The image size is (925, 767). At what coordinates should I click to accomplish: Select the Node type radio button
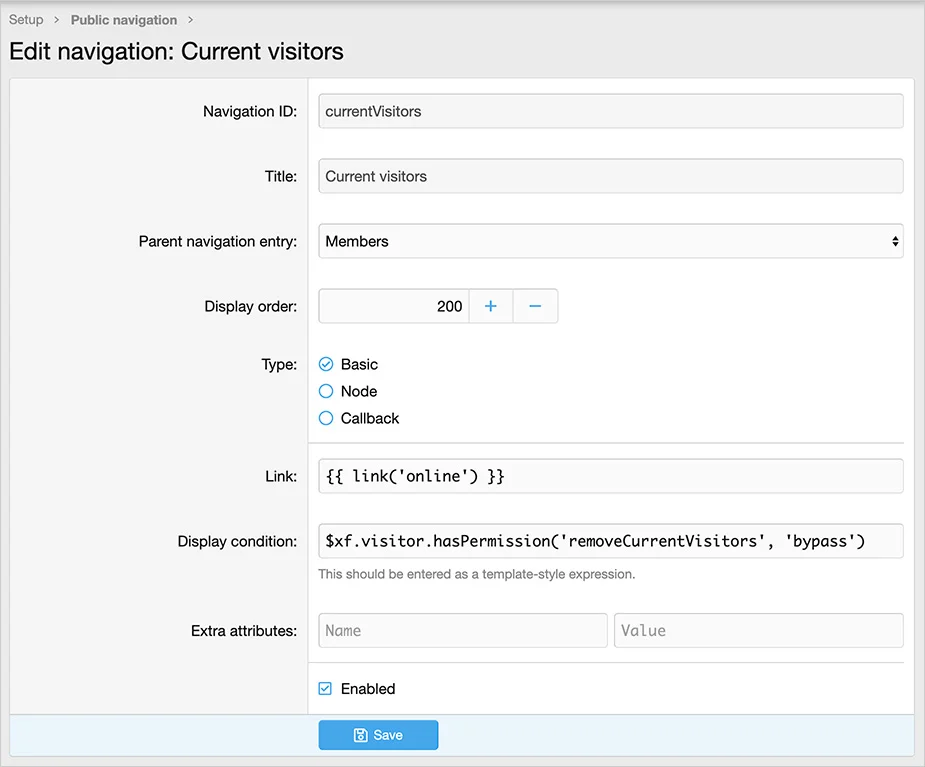(326, 391)
